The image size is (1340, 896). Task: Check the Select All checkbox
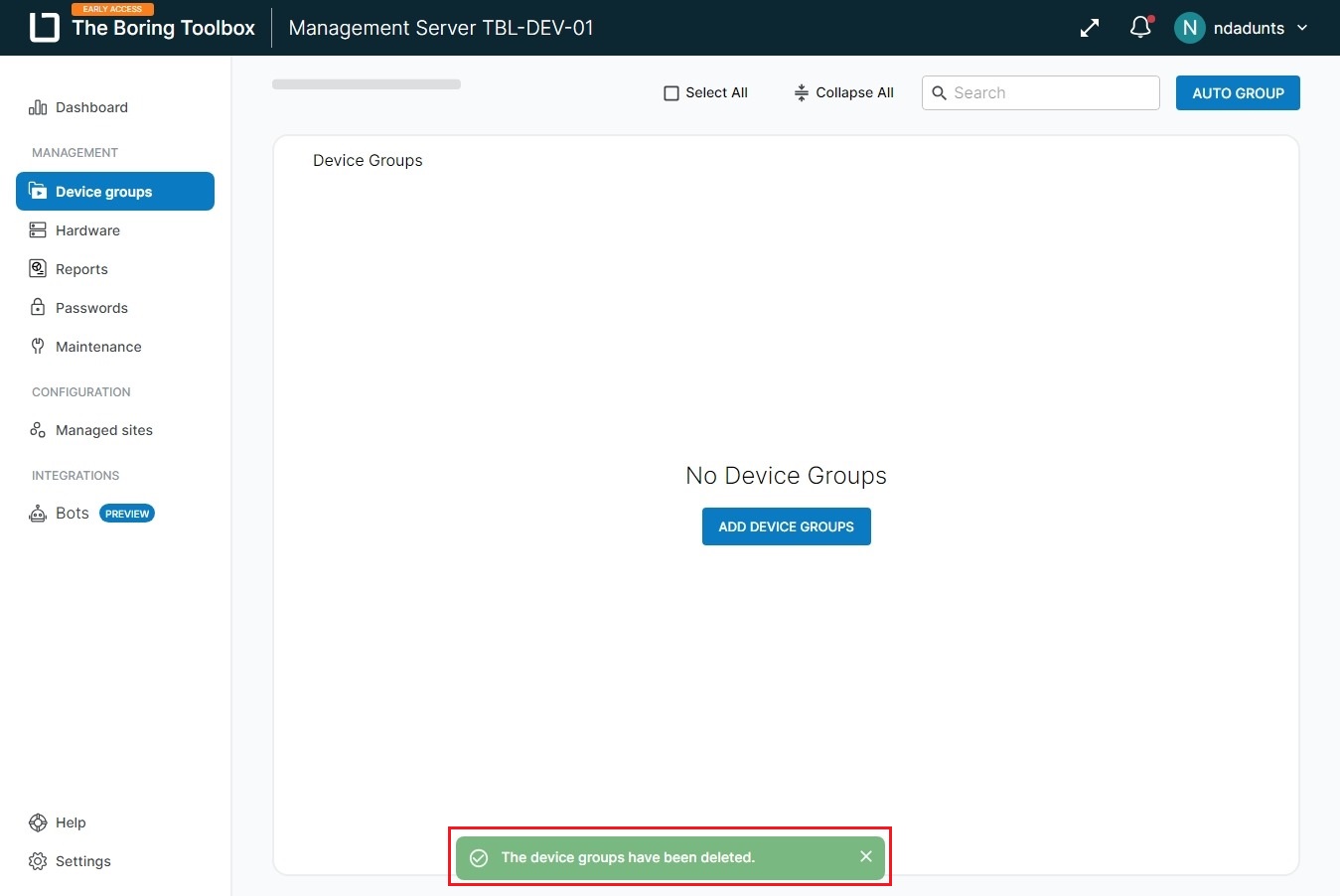tap(671, 93)
